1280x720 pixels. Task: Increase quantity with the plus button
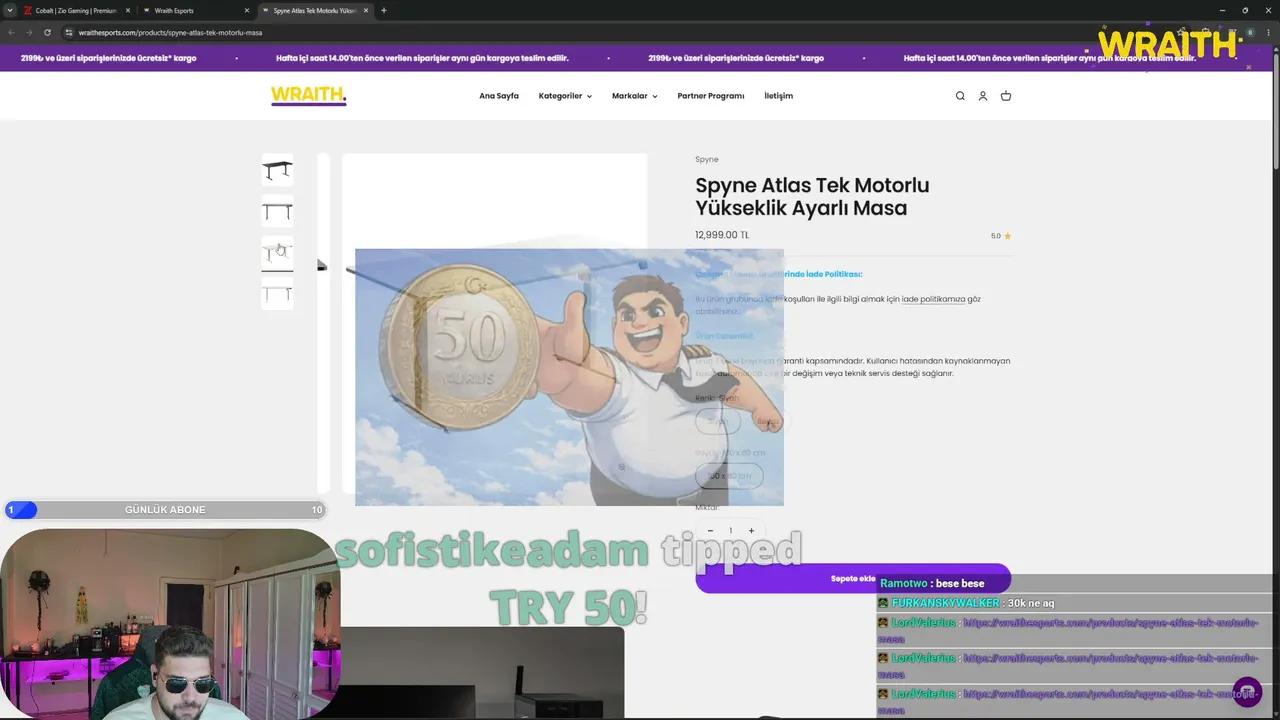tap(751, 531)
